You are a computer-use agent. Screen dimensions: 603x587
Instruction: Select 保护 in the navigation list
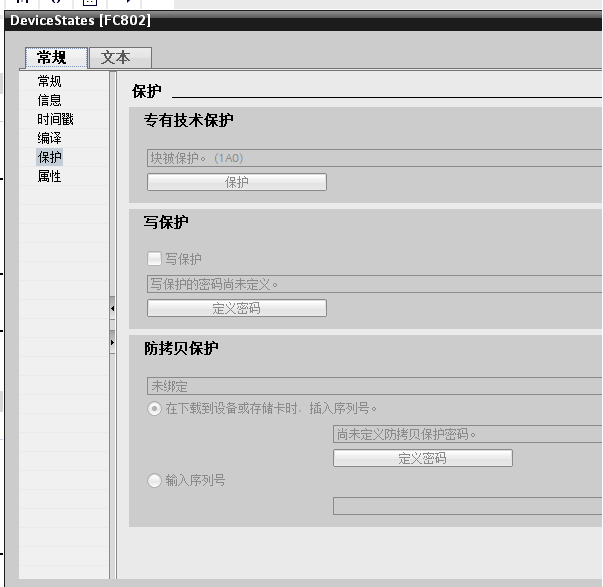(x=50, y=157)
